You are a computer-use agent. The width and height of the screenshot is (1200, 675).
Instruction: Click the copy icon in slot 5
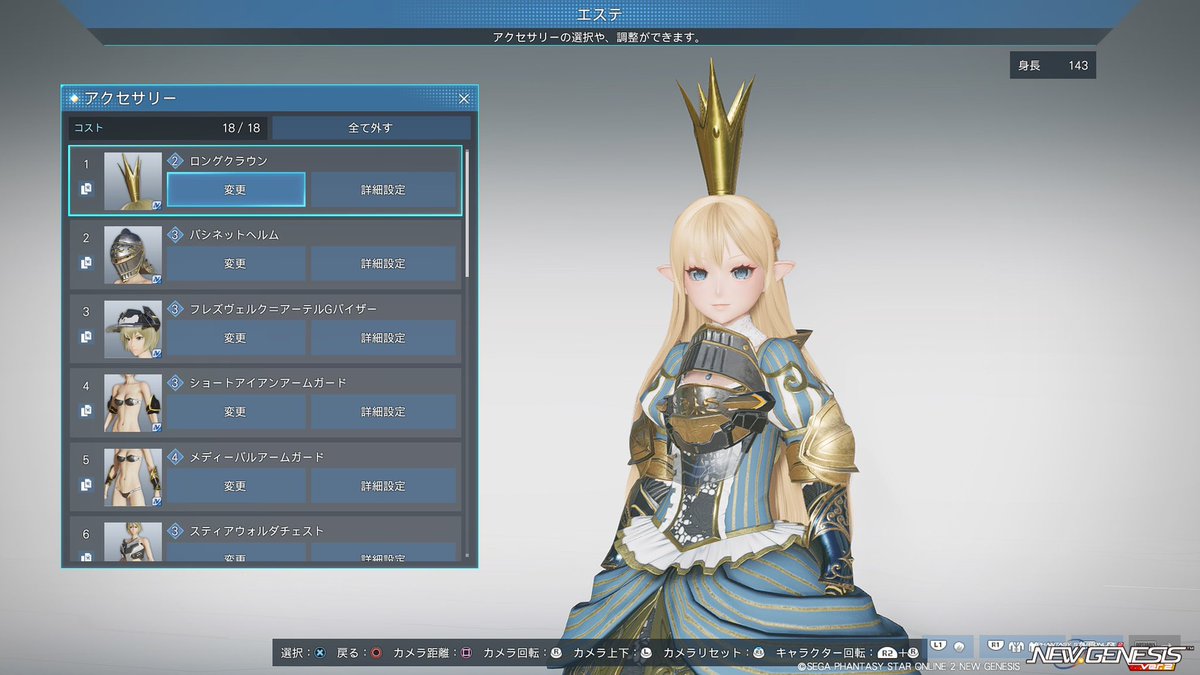click(x=87, y=484)
